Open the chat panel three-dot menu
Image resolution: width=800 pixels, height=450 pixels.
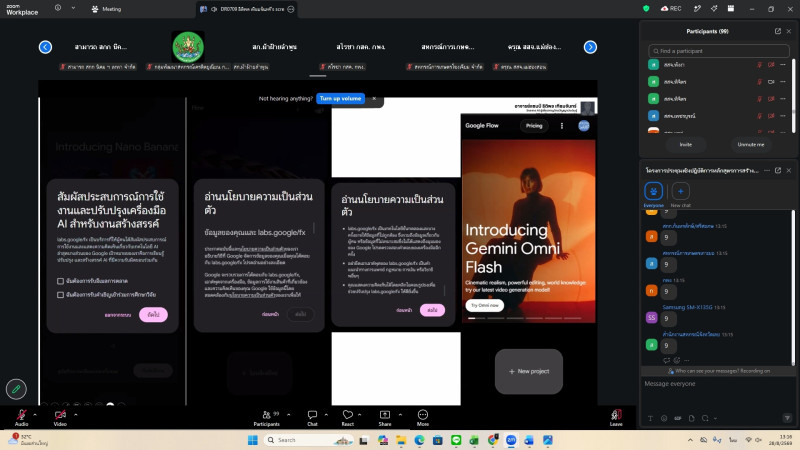(x=767, y=170)
